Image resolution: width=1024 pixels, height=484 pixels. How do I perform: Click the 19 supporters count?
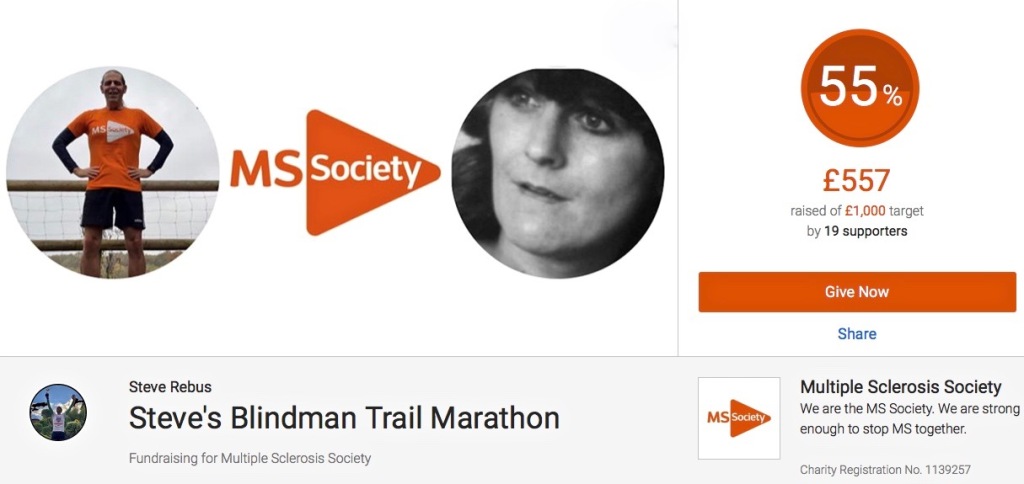865,231
